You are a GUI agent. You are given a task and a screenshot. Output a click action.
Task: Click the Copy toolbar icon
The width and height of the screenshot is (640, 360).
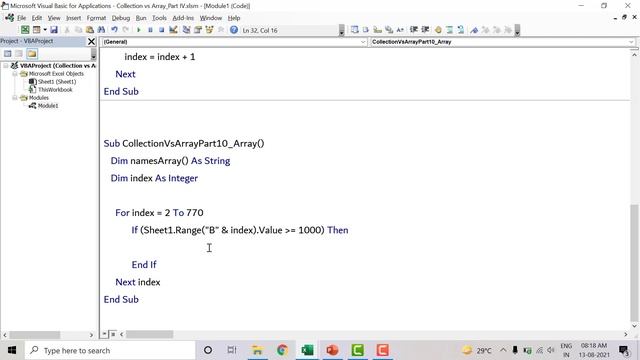pyautogui.click(x=78, y=30)
